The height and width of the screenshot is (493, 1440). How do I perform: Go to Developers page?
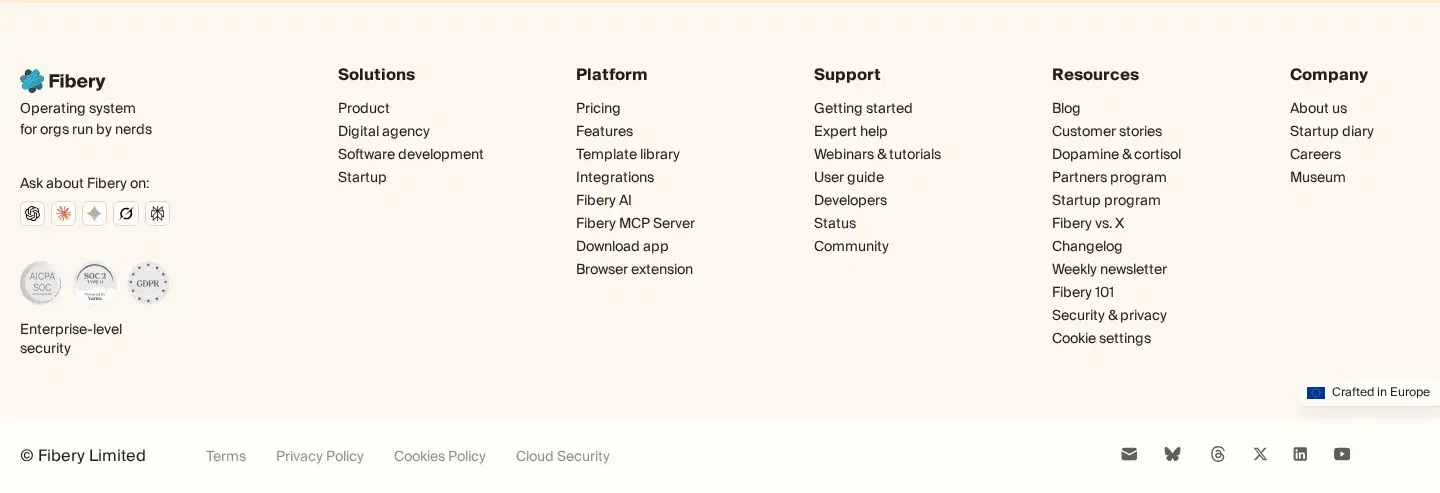[850, 200]
